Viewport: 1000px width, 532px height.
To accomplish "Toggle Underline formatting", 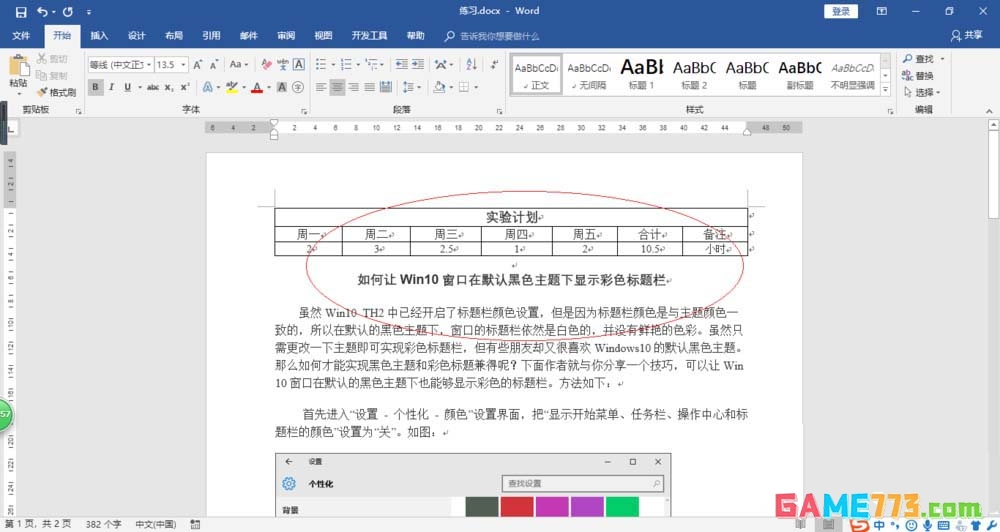I will (x=128, y=87).
